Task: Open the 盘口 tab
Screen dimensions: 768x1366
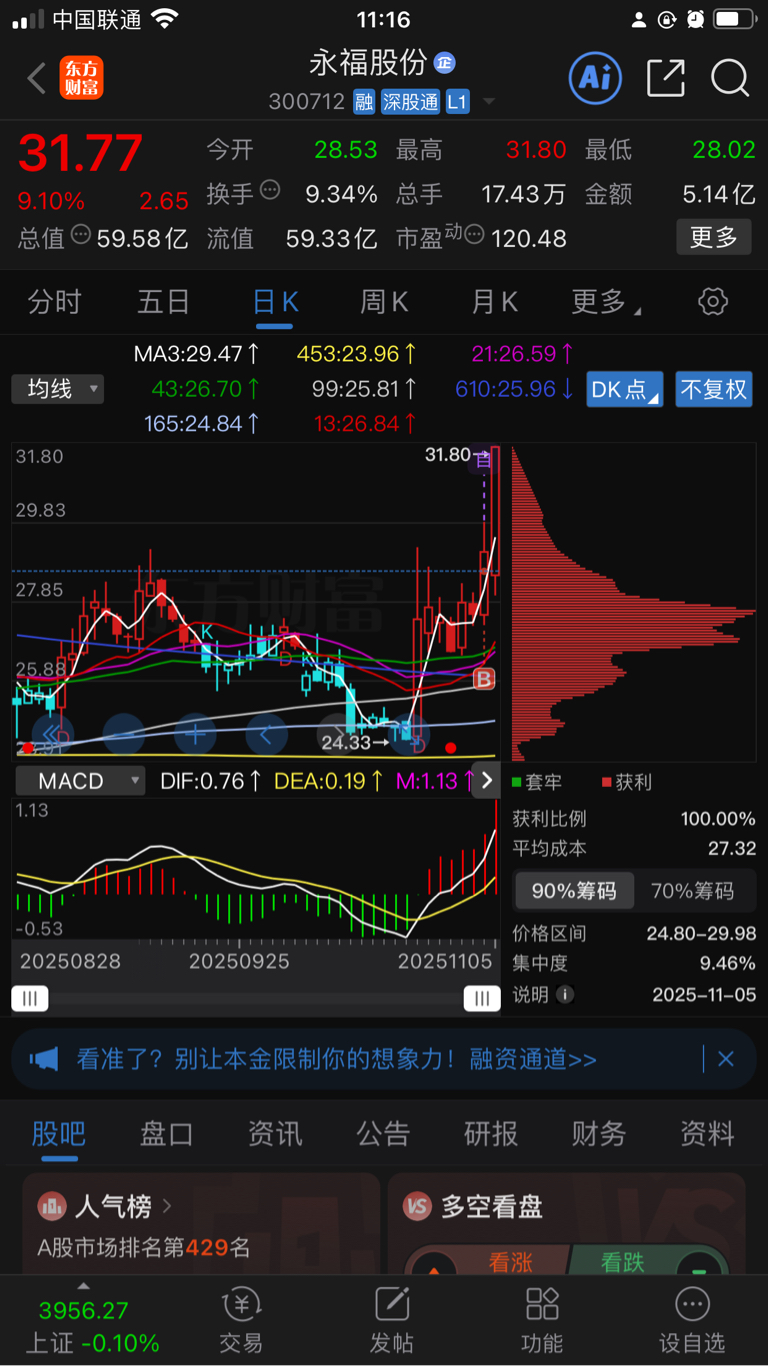Action: (x=166, y=1134)
